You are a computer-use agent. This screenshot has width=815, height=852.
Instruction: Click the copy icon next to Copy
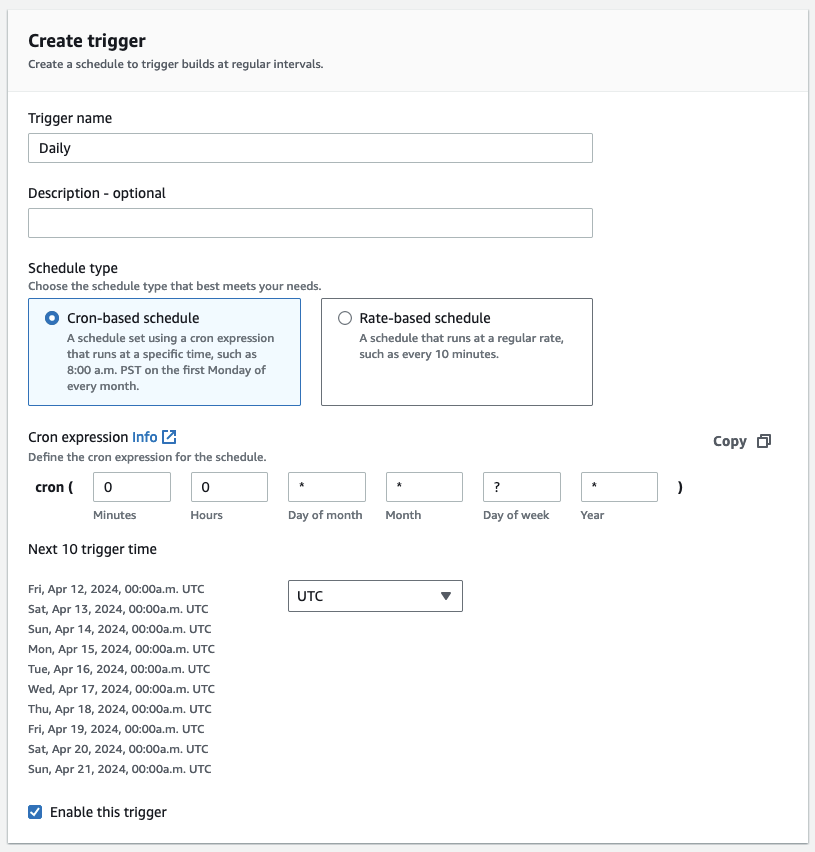[764, 441]
